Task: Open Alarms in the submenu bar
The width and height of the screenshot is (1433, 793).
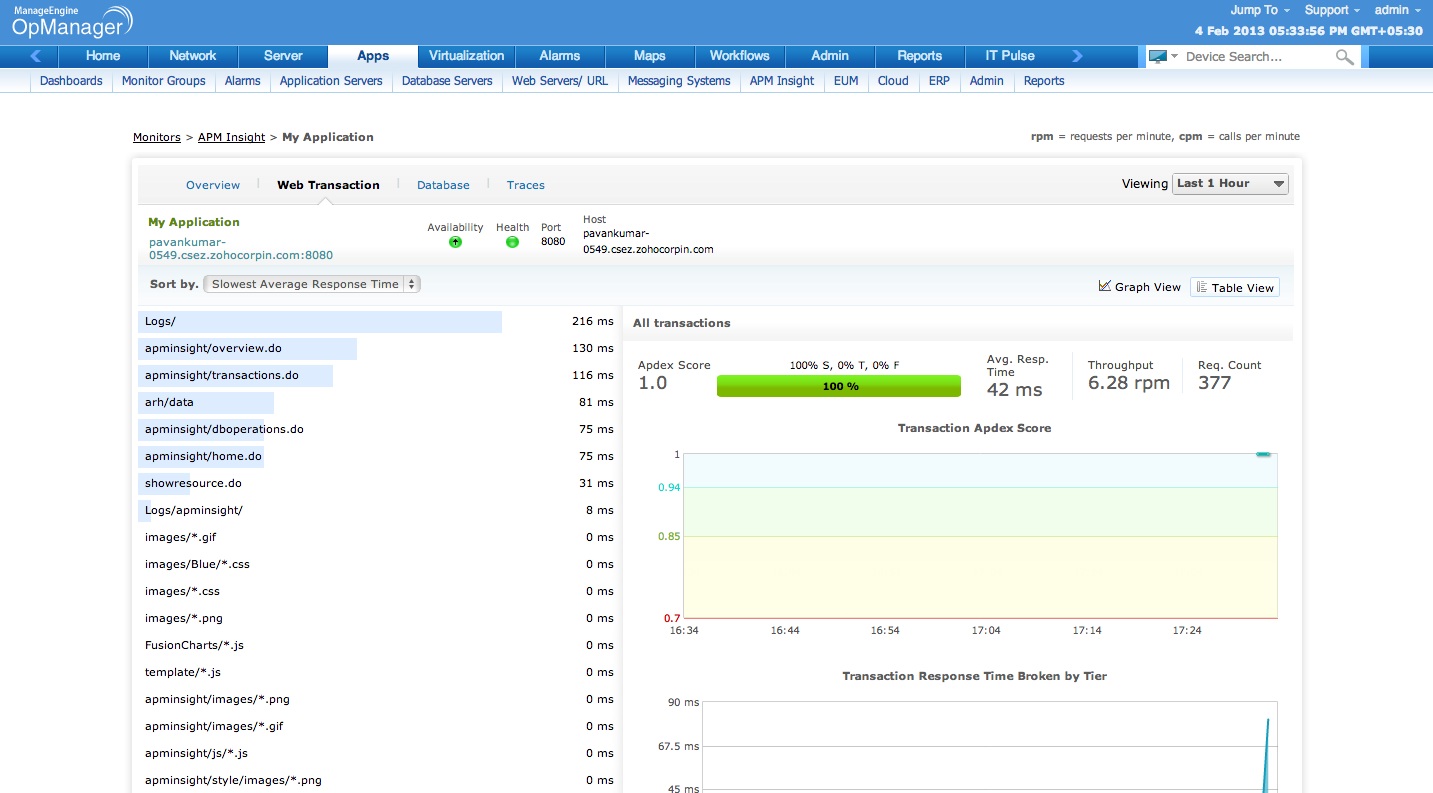Action: point(243,81)
